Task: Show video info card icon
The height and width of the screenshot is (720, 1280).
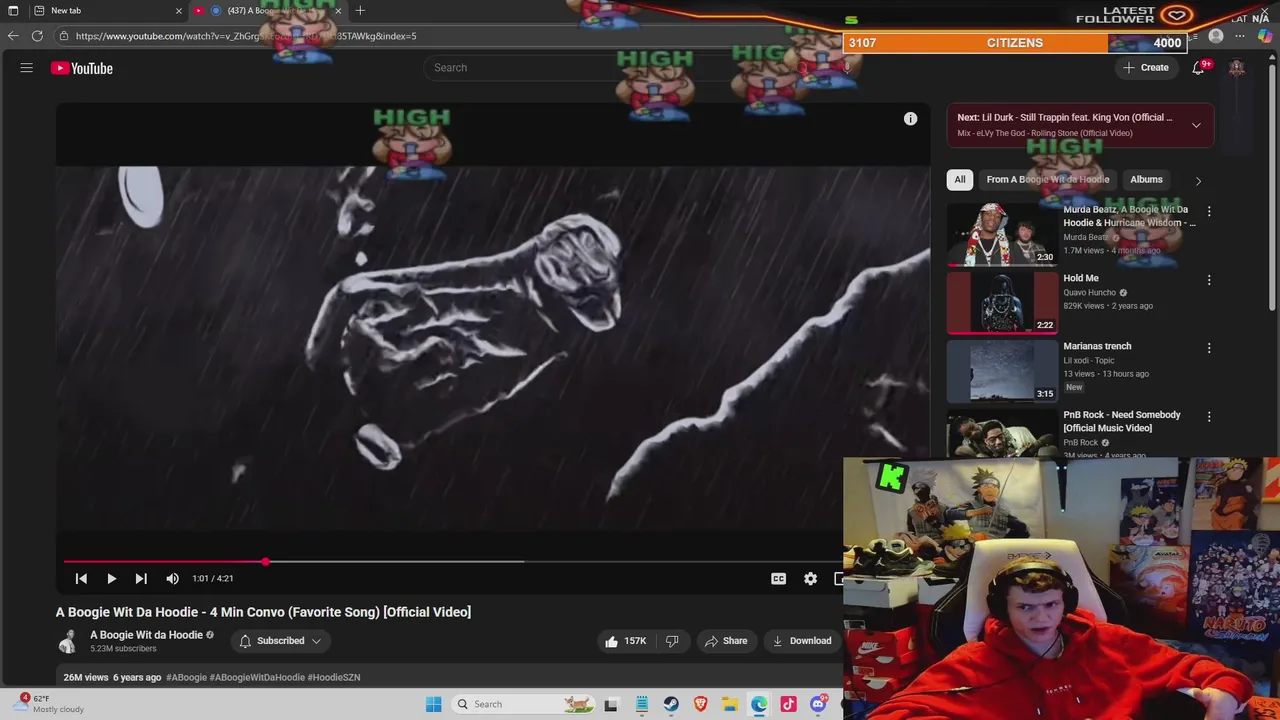Action: click(x=910, y=119)
